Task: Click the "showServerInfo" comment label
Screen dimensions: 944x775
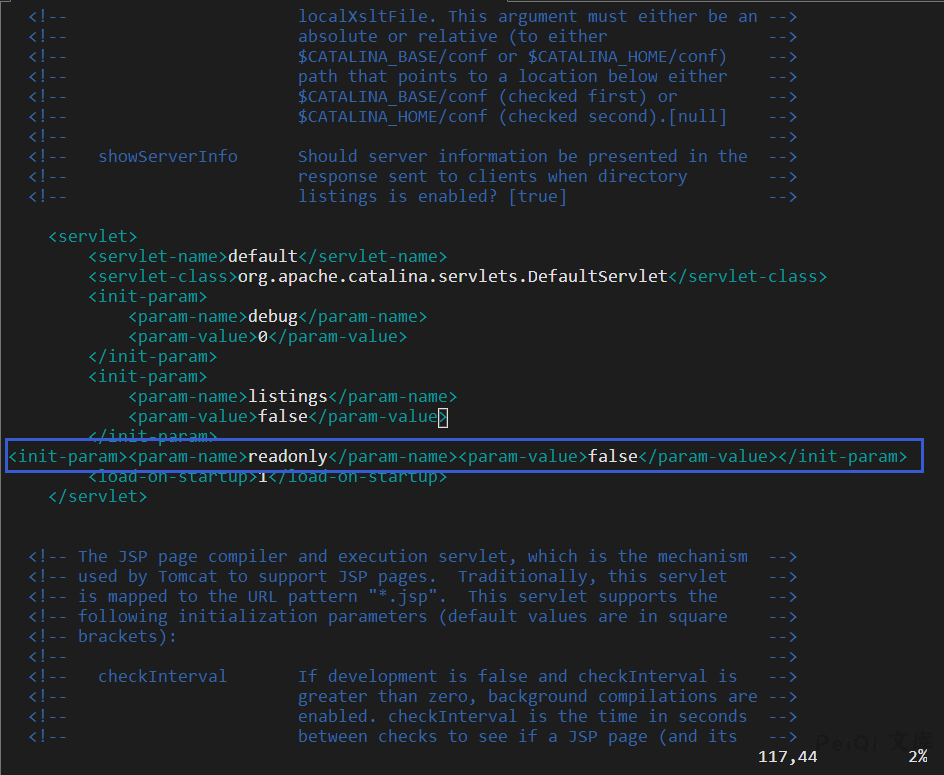Action: tap(167, 157)
